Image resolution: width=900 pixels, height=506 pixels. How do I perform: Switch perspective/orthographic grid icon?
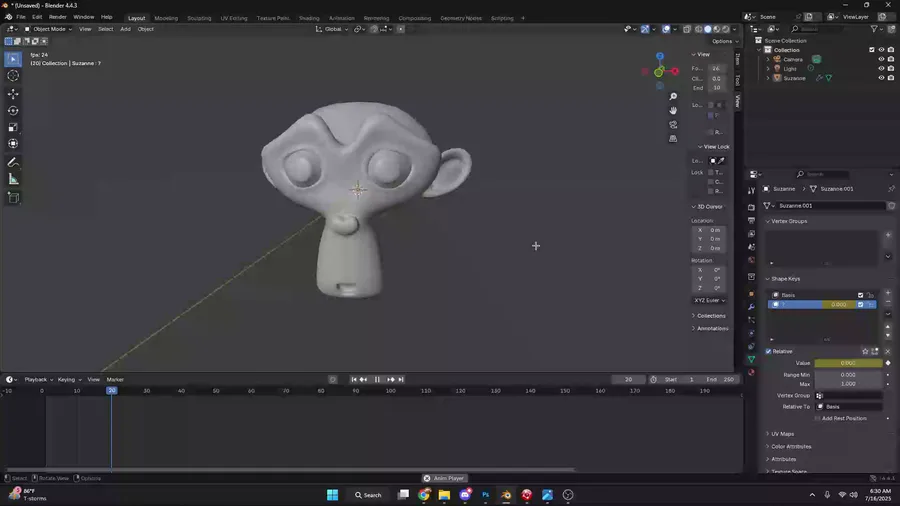click(x=673, y=138)
